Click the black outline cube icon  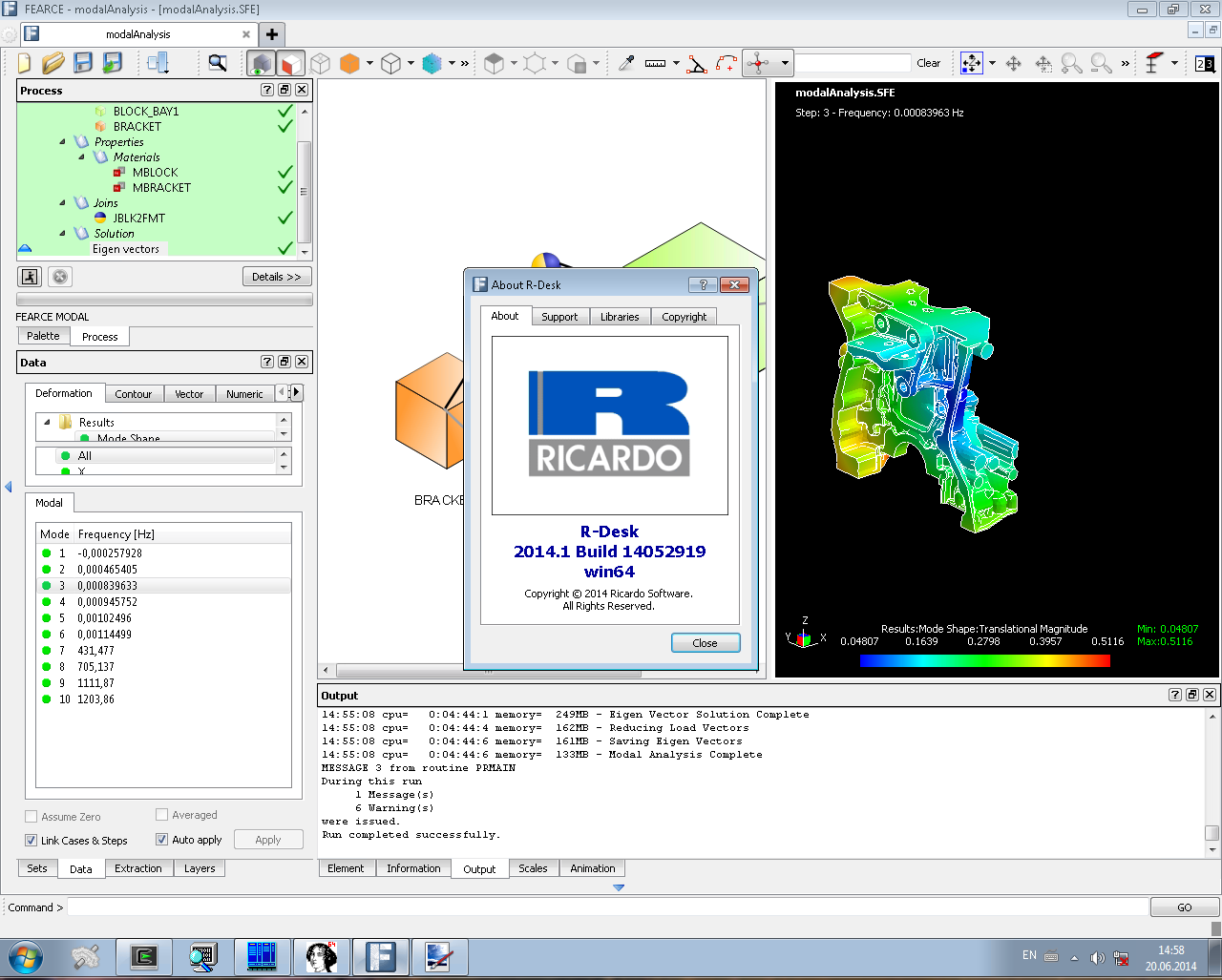pyautogui.click(x=390, y=63)
